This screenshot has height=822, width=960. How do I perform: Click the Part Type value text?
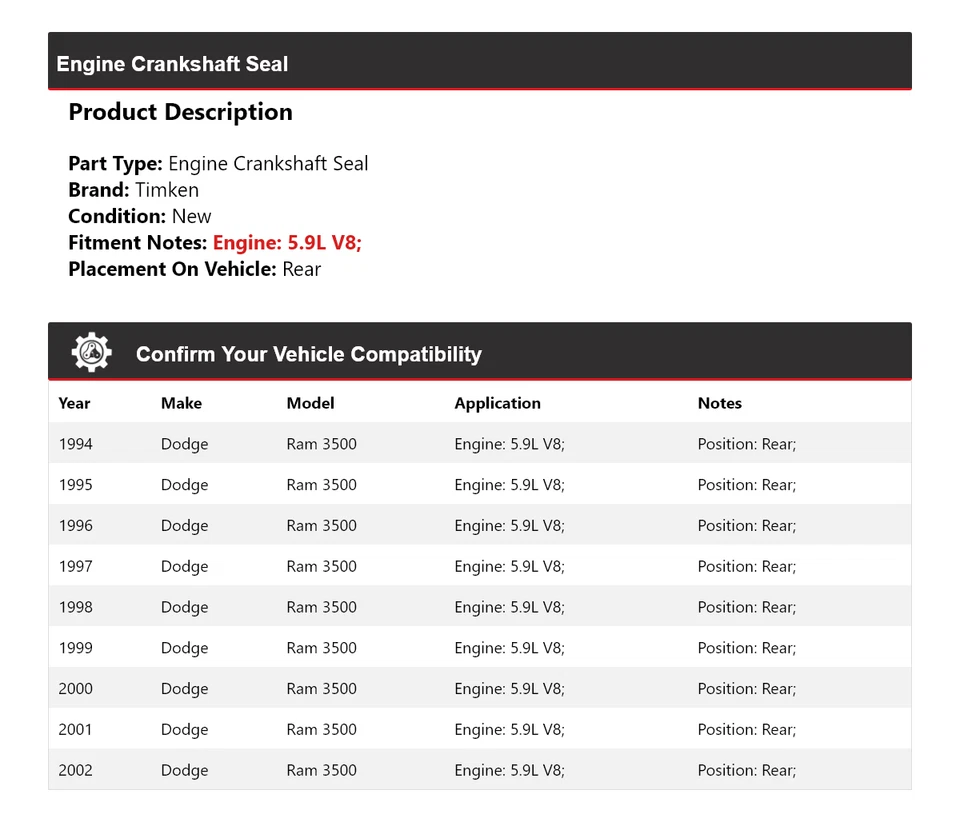coord(268,164)
